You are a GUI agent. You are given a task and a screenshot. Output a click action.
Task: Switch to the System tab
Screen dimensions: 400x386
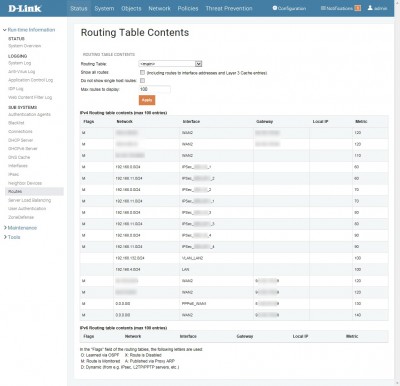[x=104, y=8]
